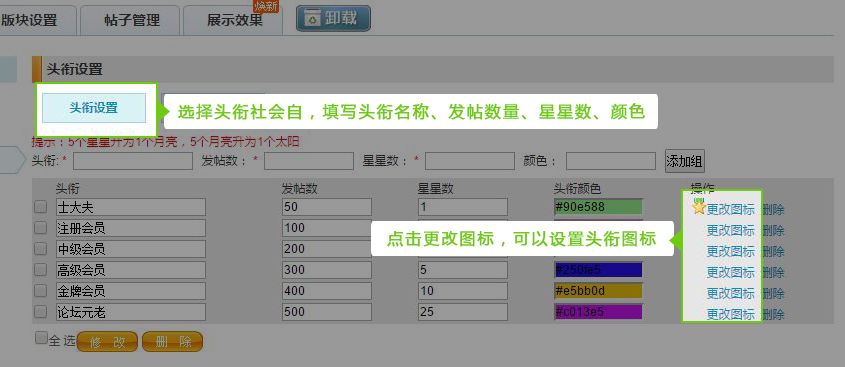The image size is (845, 367).
Task: Select the 头衔设置 sub-tab
Action: click(94, 108)
